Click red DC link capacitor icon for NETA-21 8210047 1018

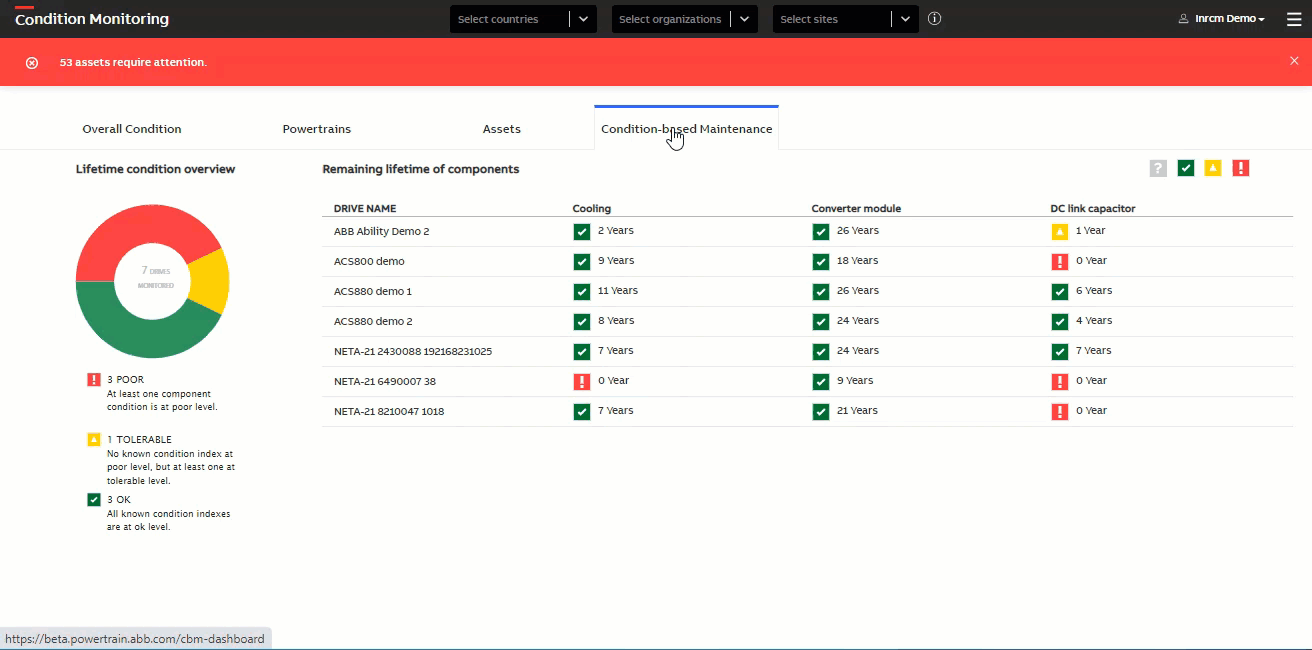coord(1060,411)
